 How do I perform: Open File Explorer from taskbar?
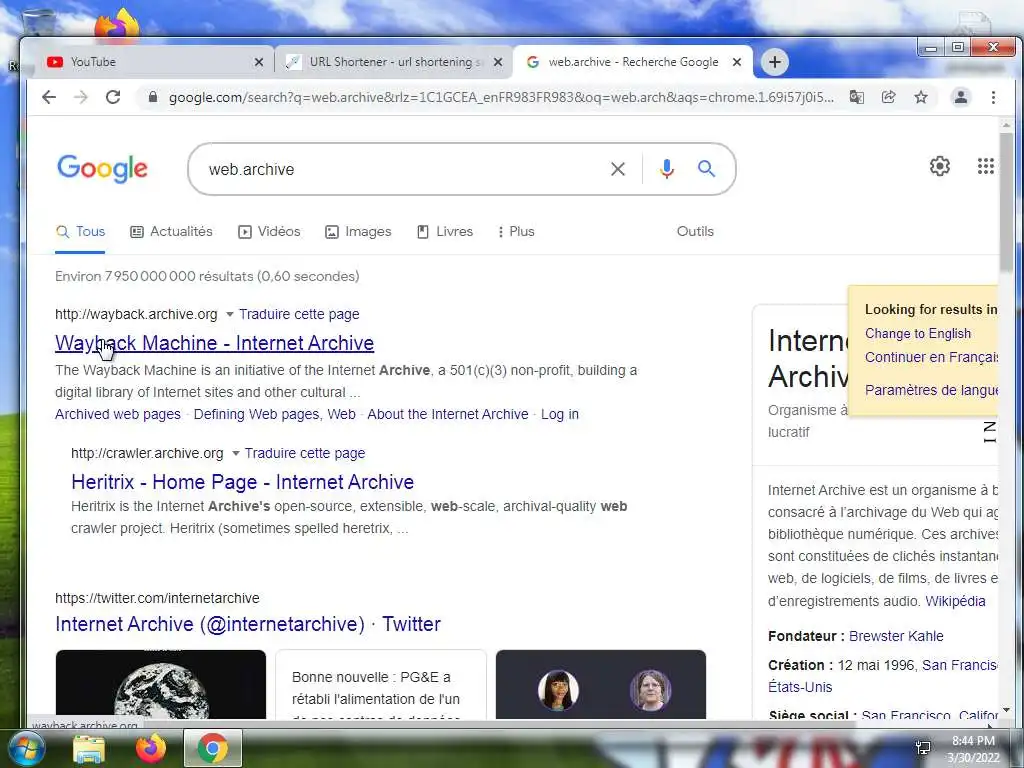[89, 748]
